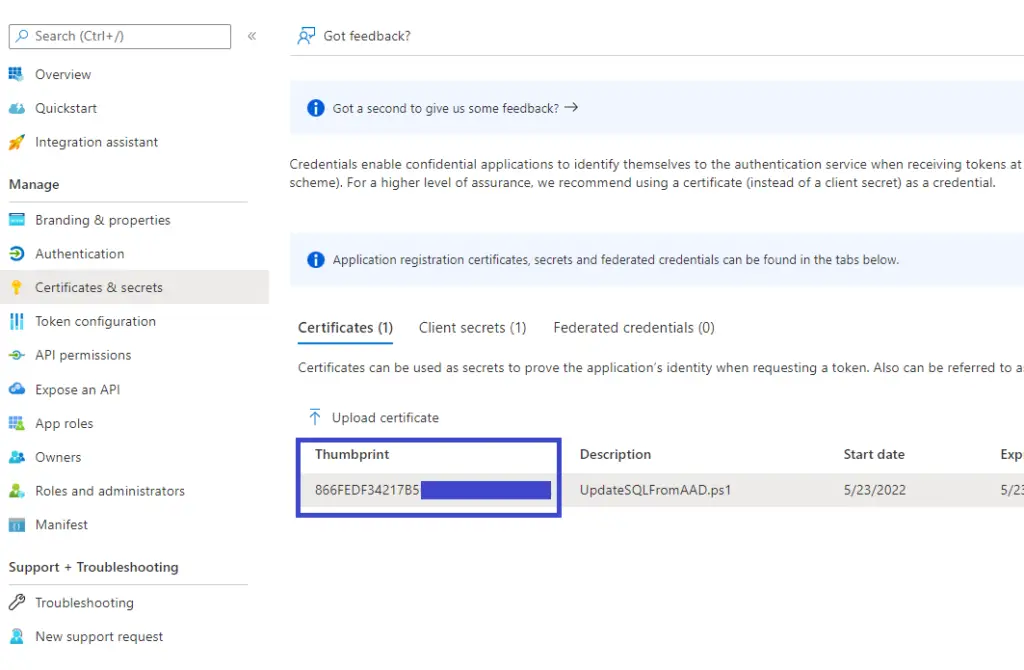Click the Overview grid icon
Screen dimensions: 1024x670
pos(16,74)
